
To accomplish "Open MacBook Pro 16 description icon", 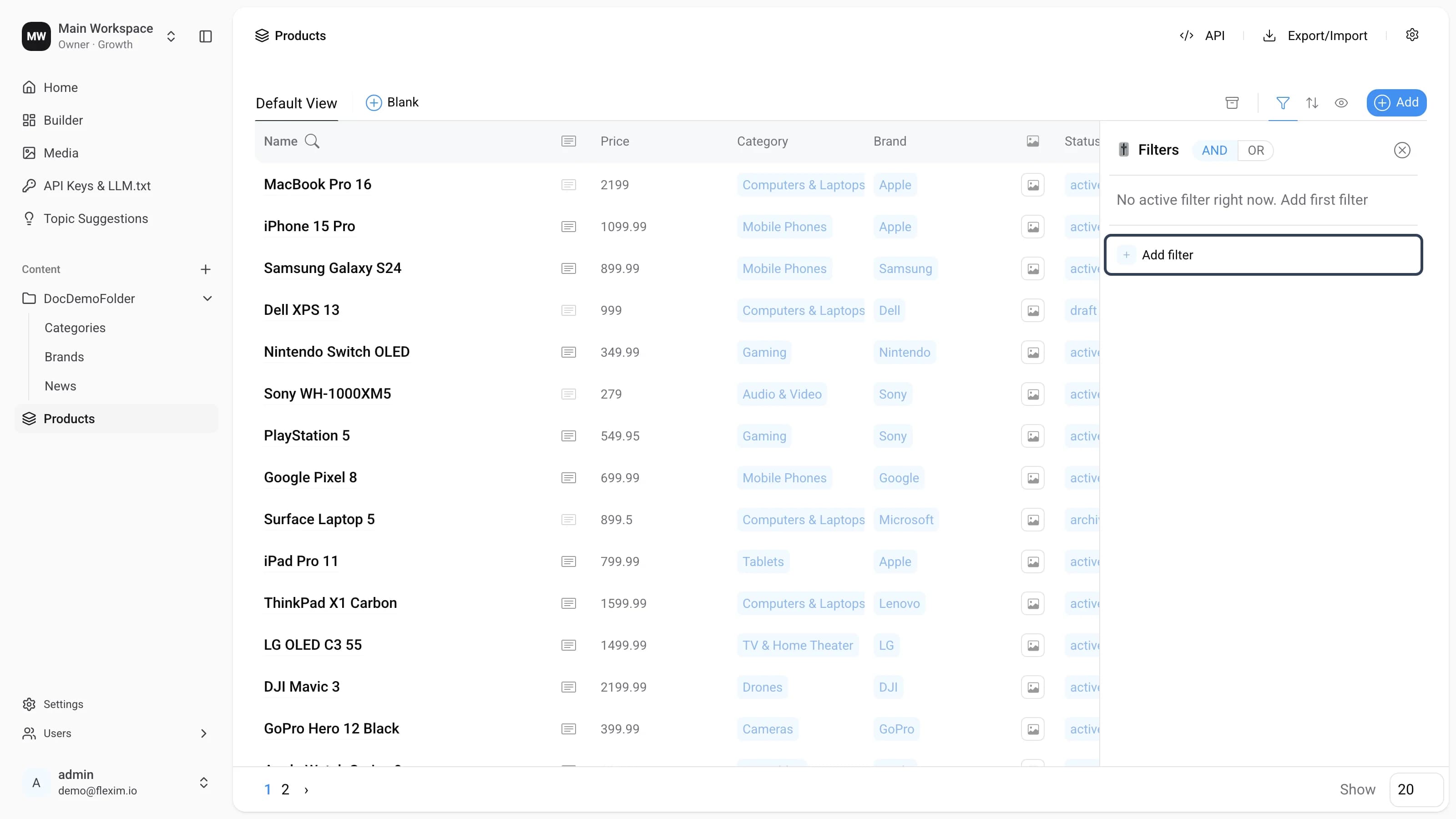I will tap(569, 185).
